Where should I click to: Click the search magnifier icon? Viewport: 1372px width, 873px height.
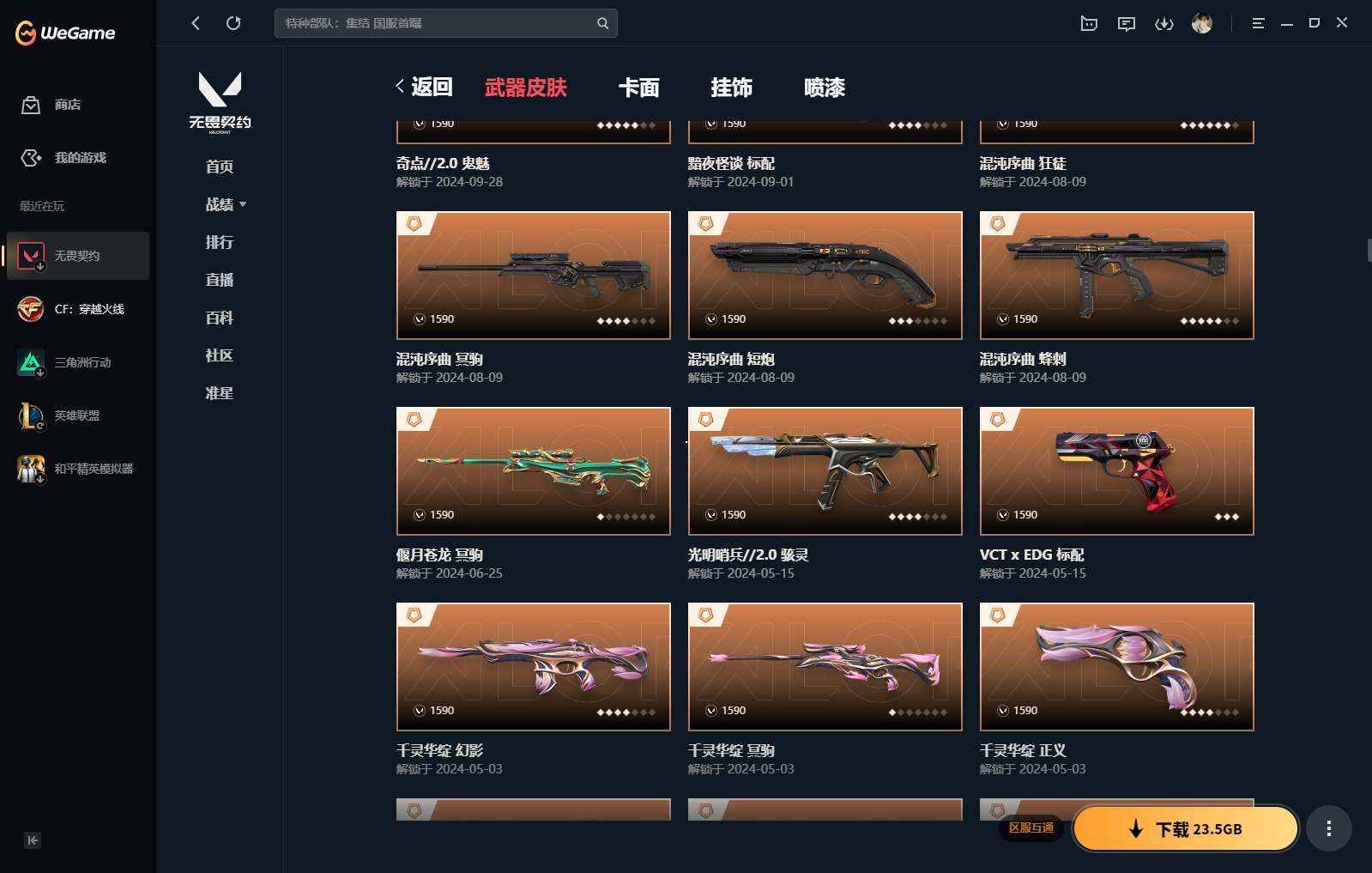click(602, 23)
